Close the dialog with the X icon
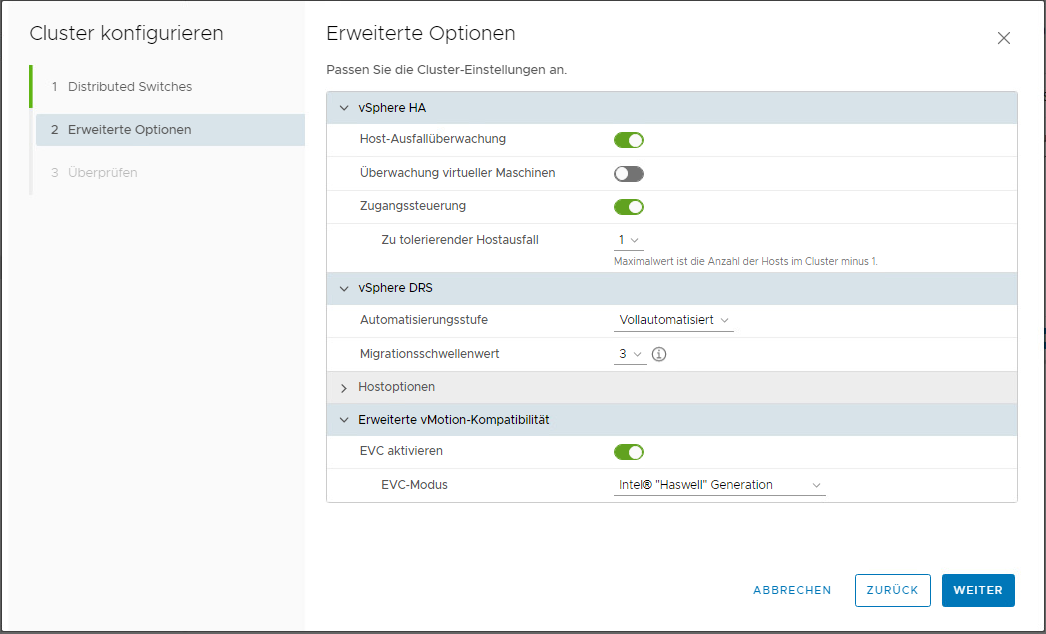This screenshot has height=634, width=1046. pos(1003,39)
